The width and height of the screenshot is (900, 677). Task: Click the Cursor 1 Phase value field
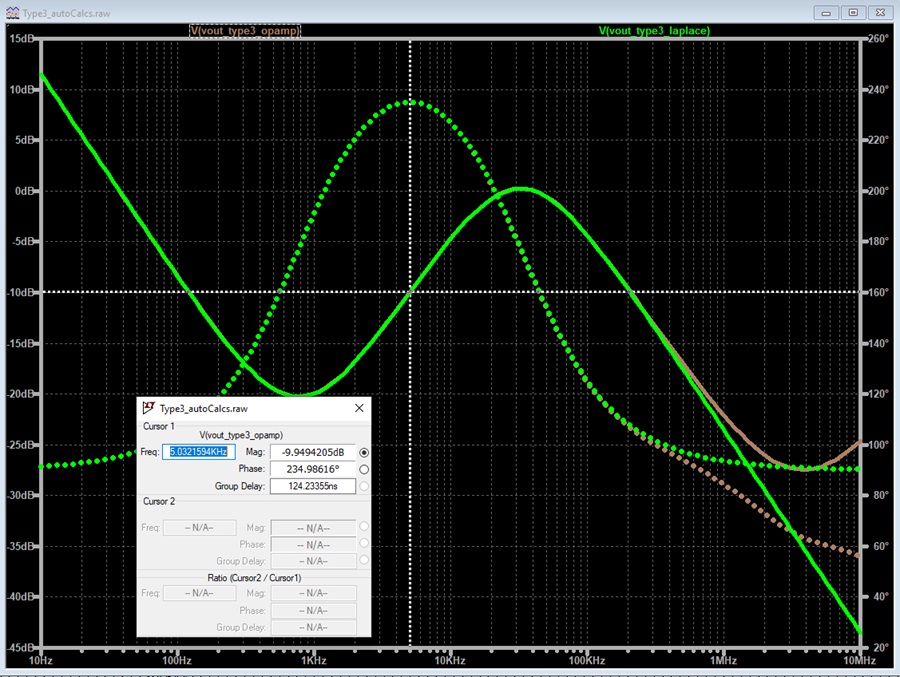tap(313, 469)
